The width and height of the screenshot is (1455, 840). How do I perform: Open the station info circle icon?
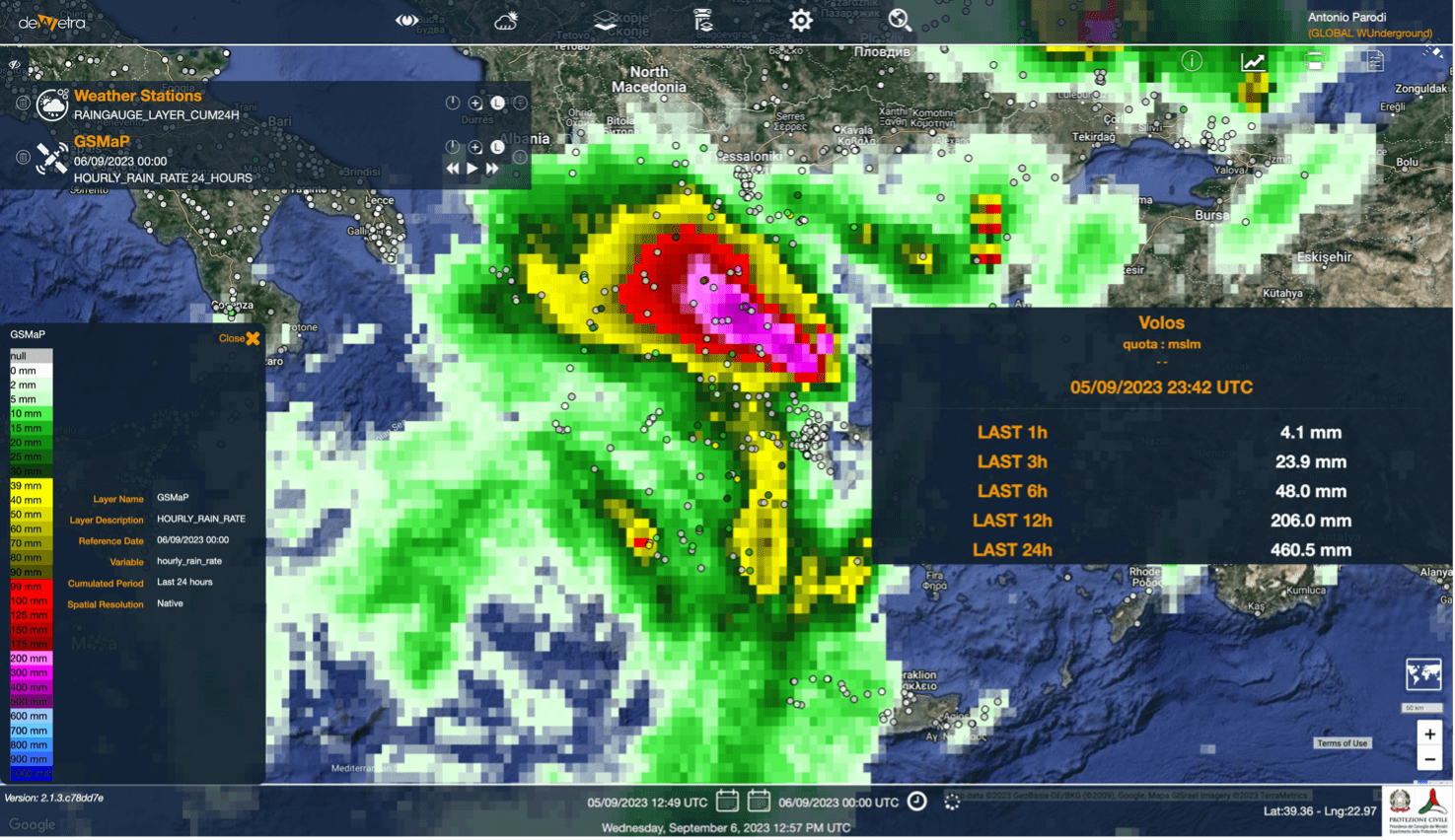[x=1192, y=61]
